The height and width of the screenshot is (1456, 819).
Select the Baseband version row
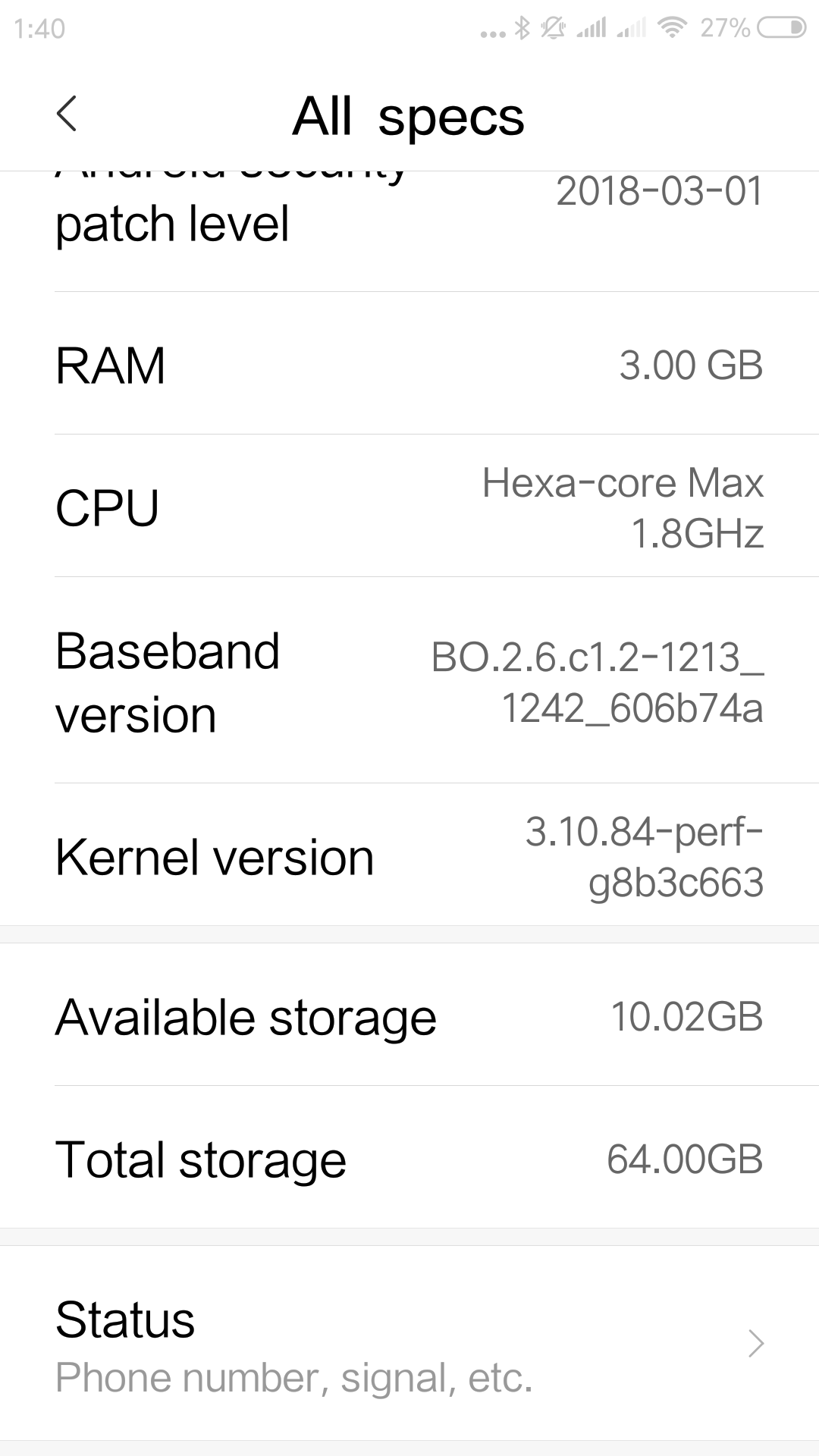tap(409, 681)
